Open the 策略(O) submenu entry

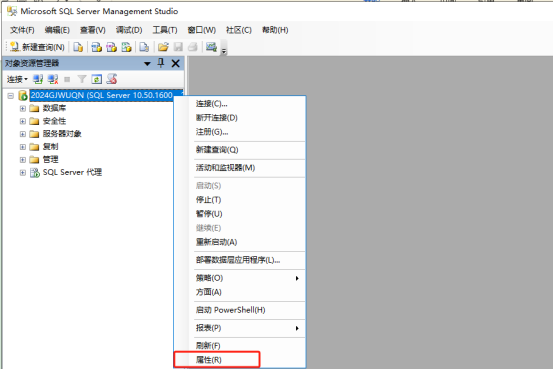pyautogui.click(x=209, y=278)
